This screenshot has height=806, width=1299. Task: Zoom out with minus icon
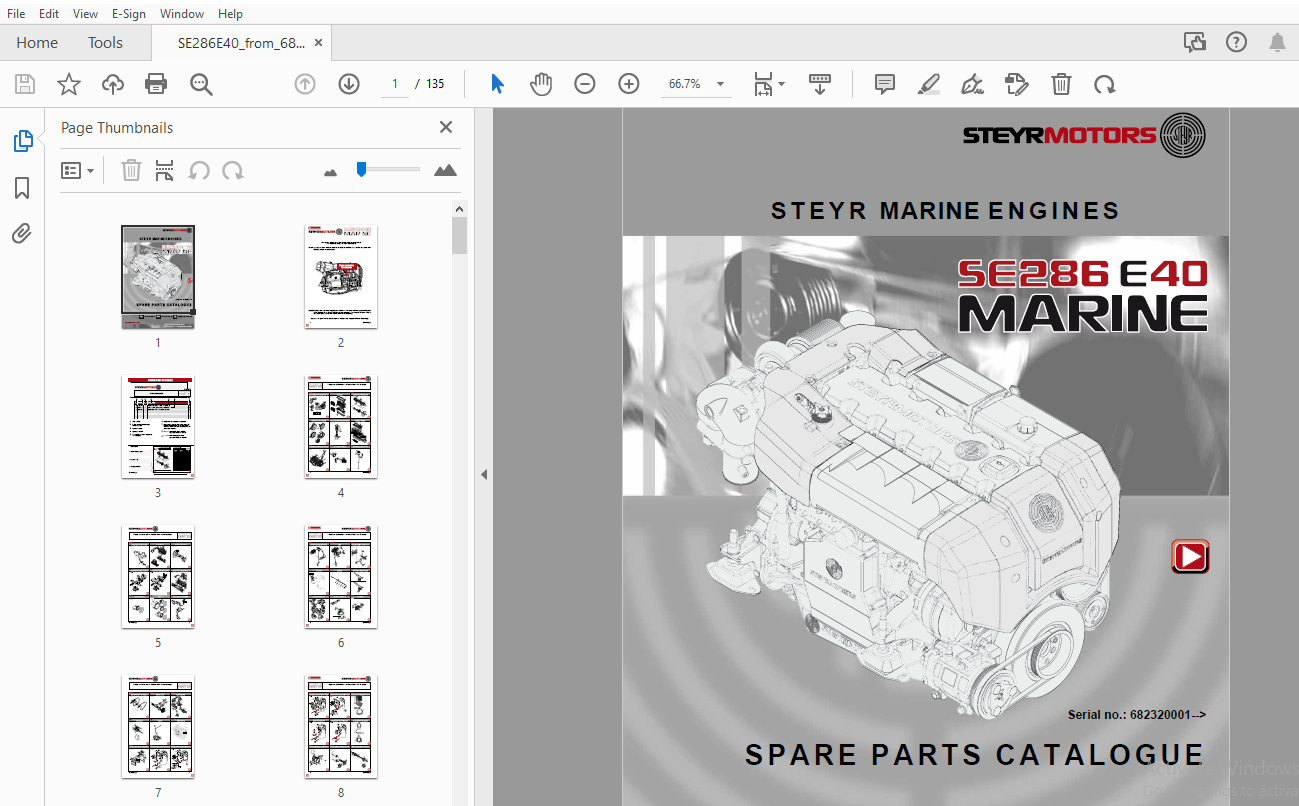pyautogui.click(x=585, y=85)
